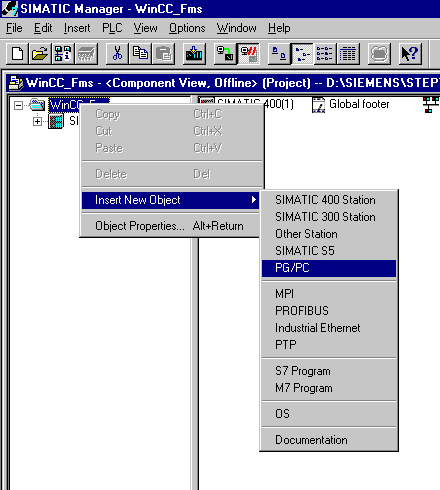Open the File menu

point(14,28)
